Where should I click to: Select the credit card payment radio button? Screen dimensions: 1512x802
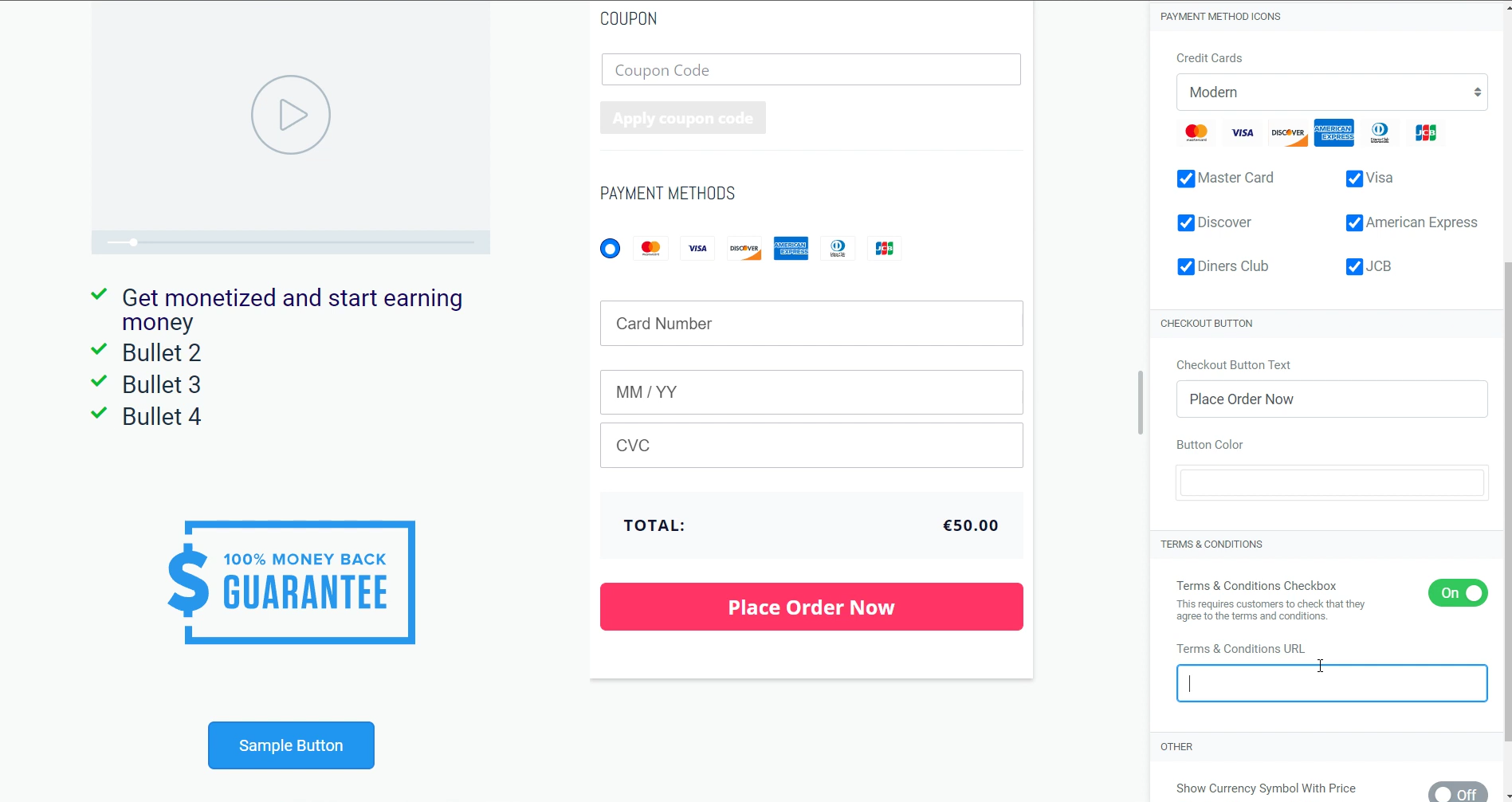click(610, 249)
